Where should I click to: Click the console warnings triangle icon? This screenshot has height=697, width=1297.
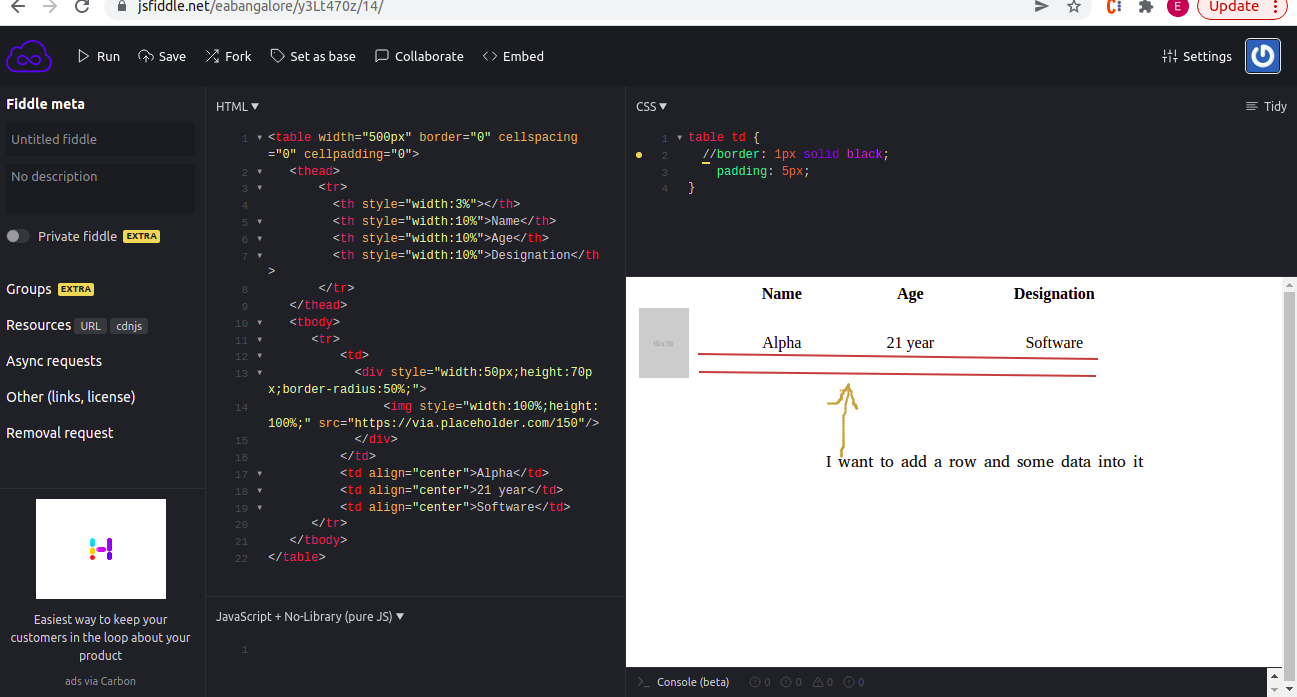pyautogui.click(x=819, y=682)
